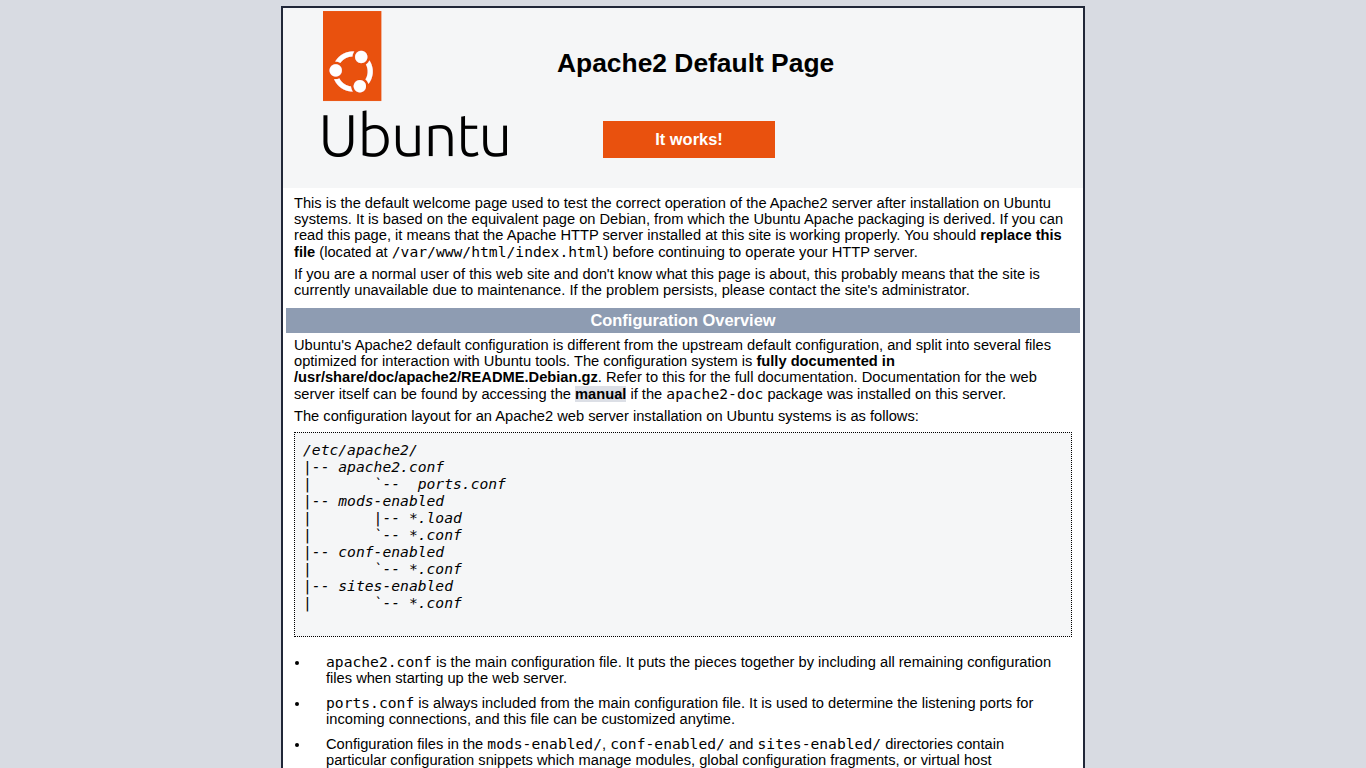Image resolution: width=1366 pixels, height=768 pixels.
Task: Click the black Ubuntu wordmark
Action: tap(415, 135)
